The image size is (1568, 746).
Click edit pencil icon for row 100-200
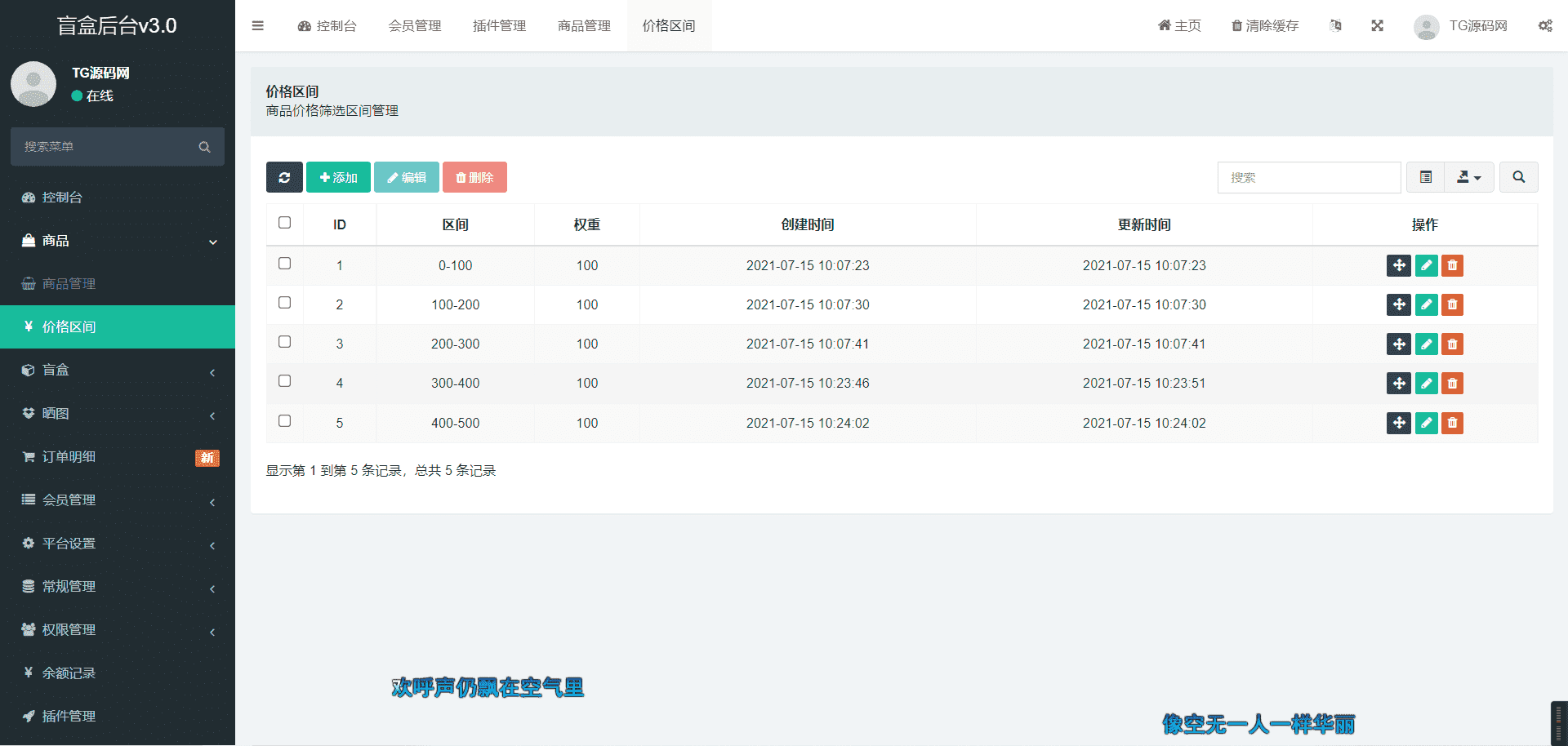1426,304
